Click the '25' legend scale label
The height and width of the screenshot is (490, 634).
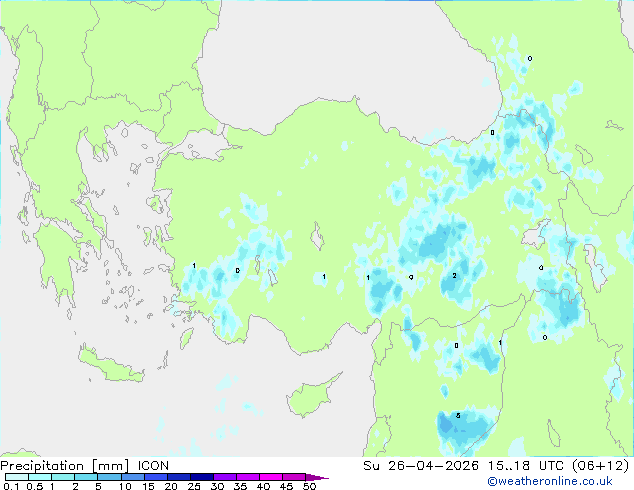(x=194, y=486)
